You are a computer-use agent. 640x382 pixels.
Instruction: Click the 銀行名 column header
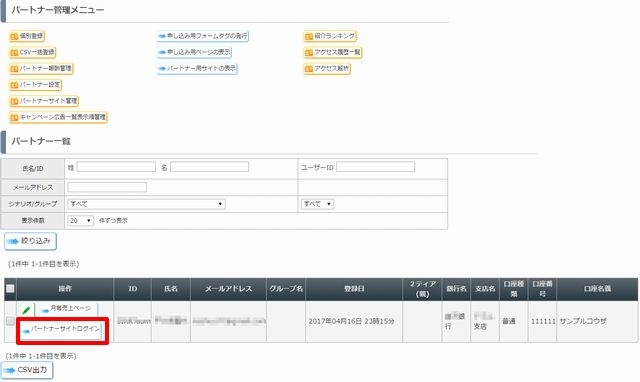tap(456, 289)
